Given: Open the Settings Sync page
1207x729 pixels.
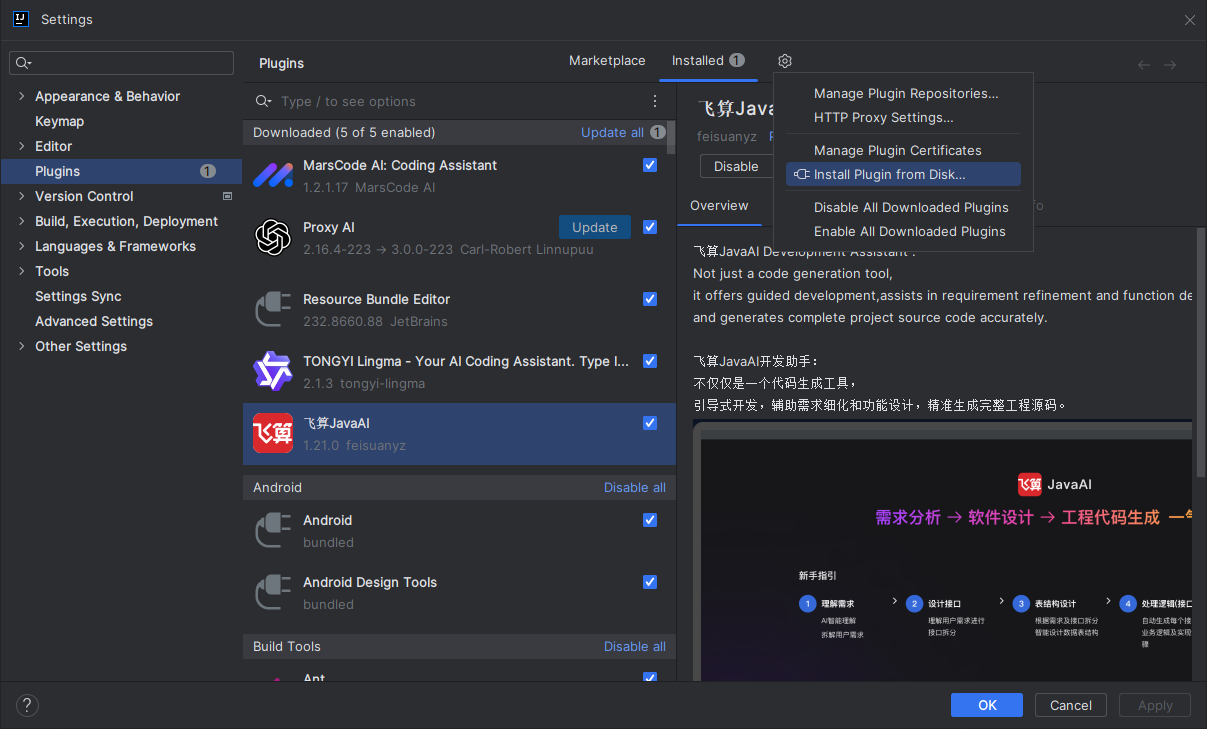Looking at the screenshot, I should (x=78, y=296).
